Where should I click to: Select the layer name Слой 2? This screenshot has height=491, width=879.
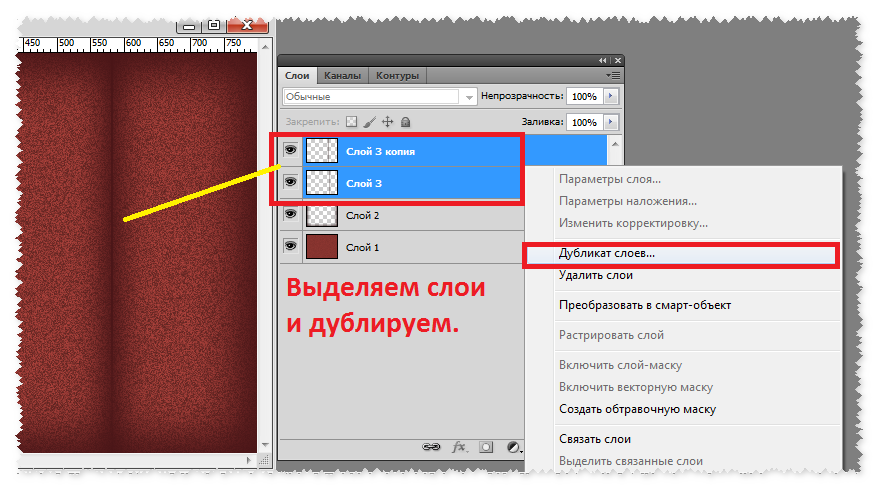363,215
